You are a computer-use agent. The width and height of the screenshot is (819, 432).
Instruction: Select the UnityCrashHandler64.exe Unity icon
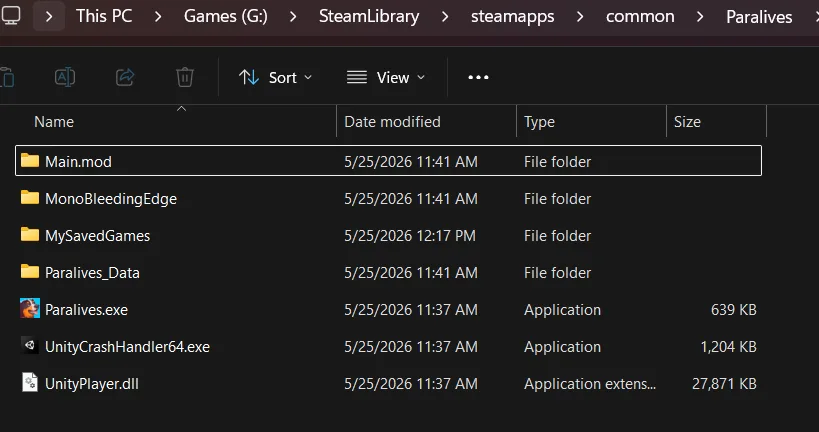(x=30, y=346)
